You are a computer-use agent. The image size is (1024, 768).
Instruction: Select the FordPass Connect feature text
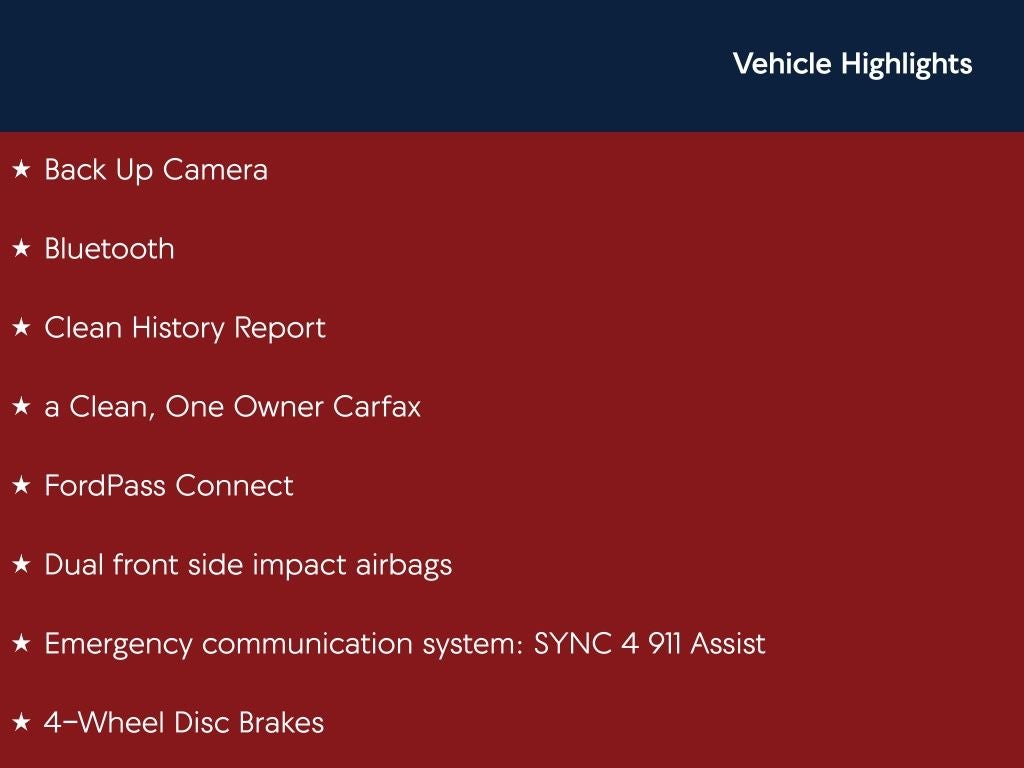tap(169, 486)
